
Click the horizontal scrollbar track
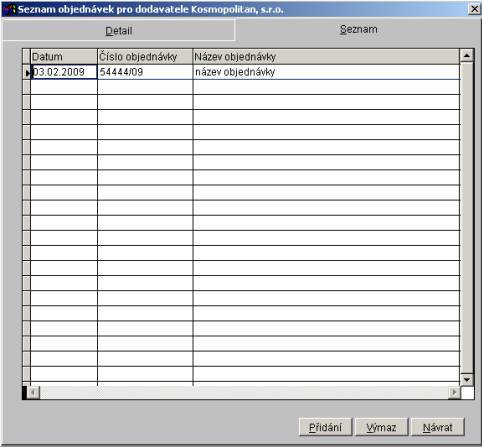244,392
